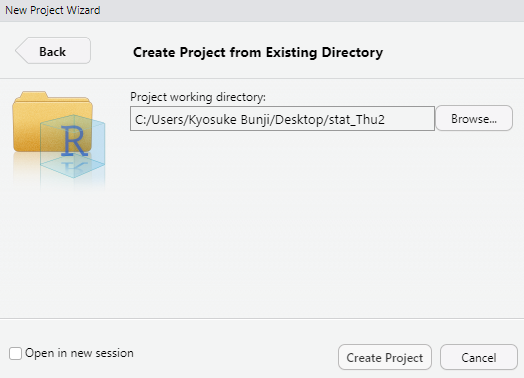Go back to the previous wizard page

53,50
